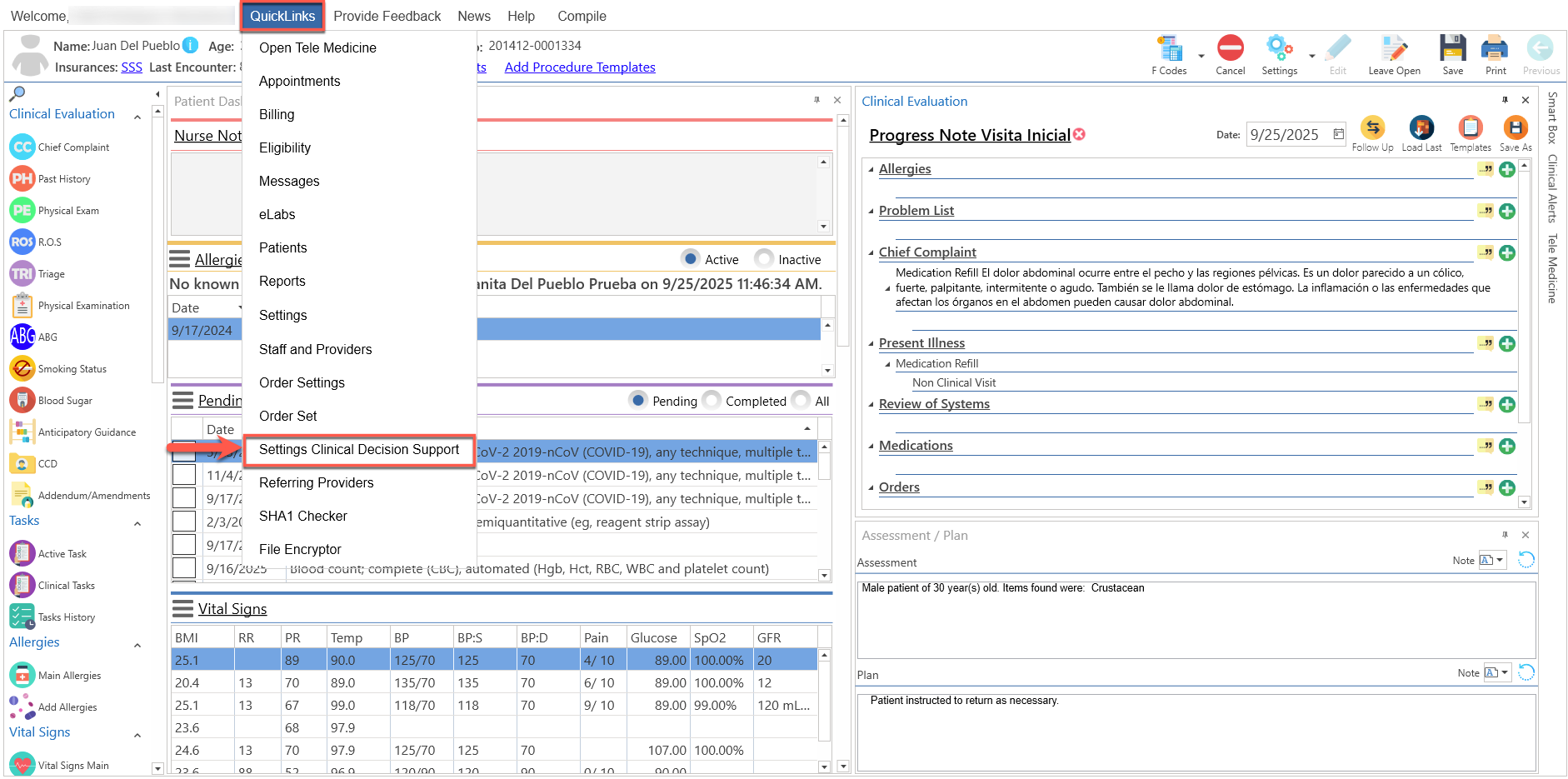Open Chief Complaint sidebar icon
1568x779 pixels.
click(22, 147)
